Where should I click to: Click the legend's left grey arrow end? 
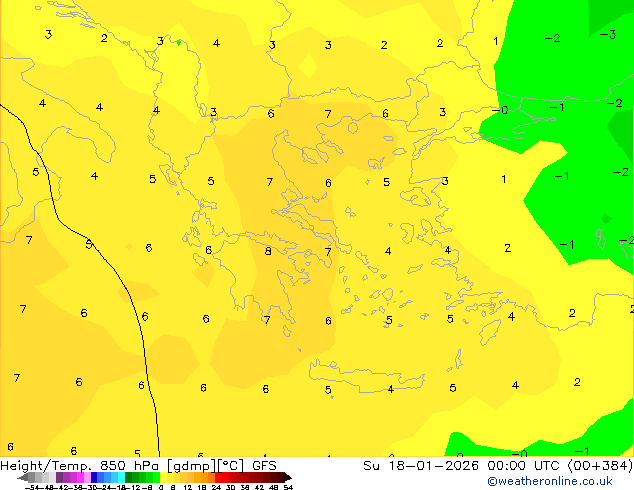[x=23, y=478]
